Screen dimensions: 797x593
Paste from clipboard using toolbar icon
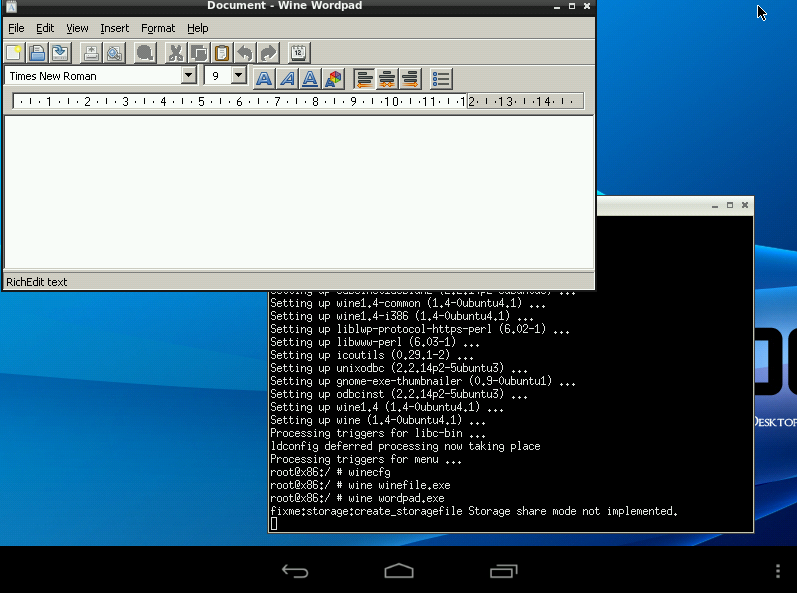click(222, 53)
